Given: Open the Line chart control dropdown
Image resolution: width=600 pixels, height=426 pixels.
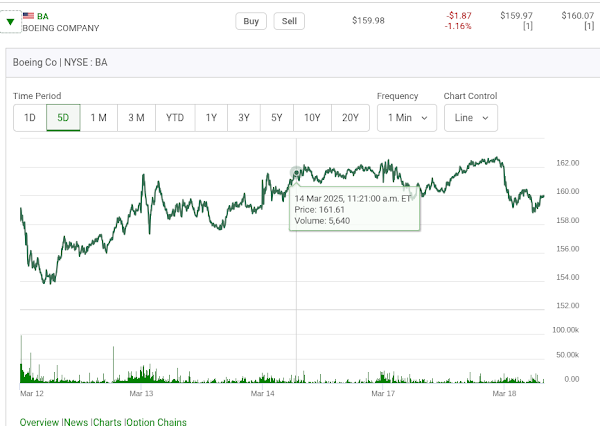Looking at the screenshot, I should pos(471,118).
